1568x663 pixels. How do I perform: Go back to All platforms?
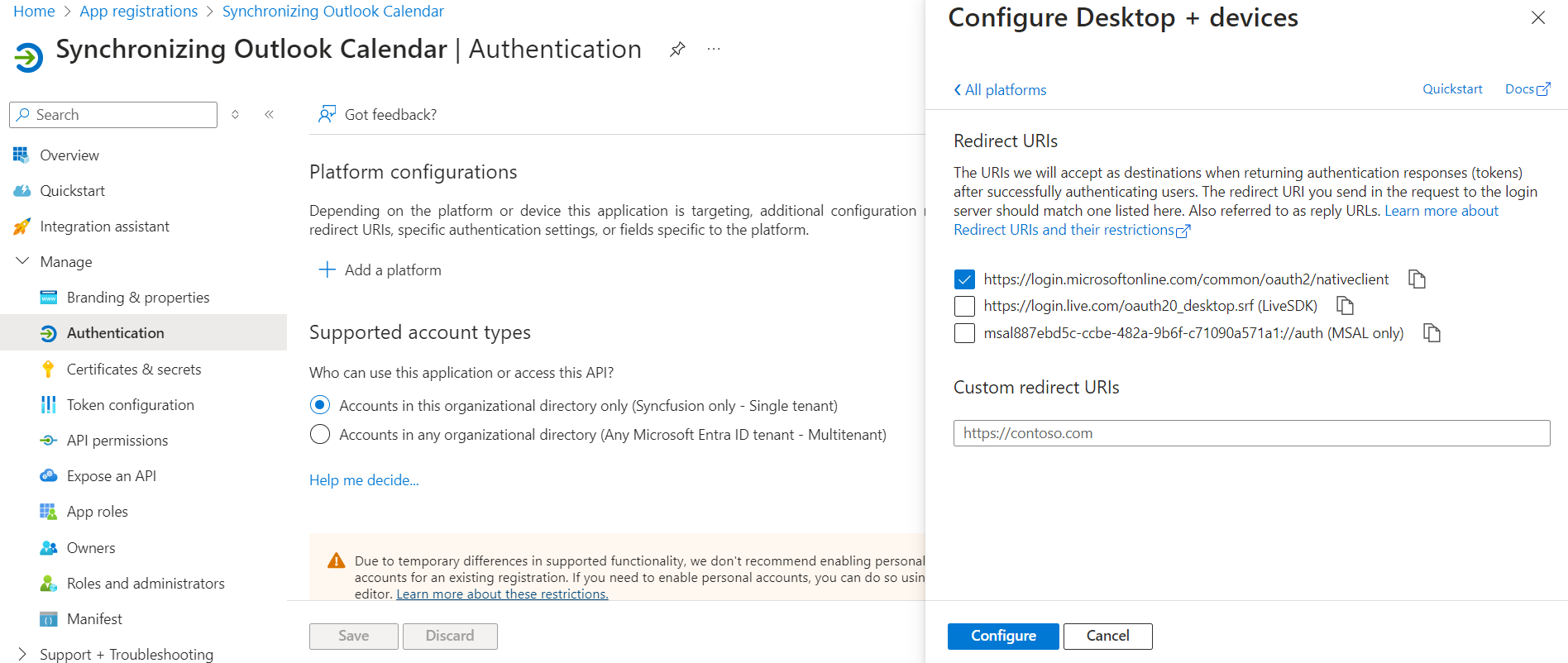[x=1000, y=90]
